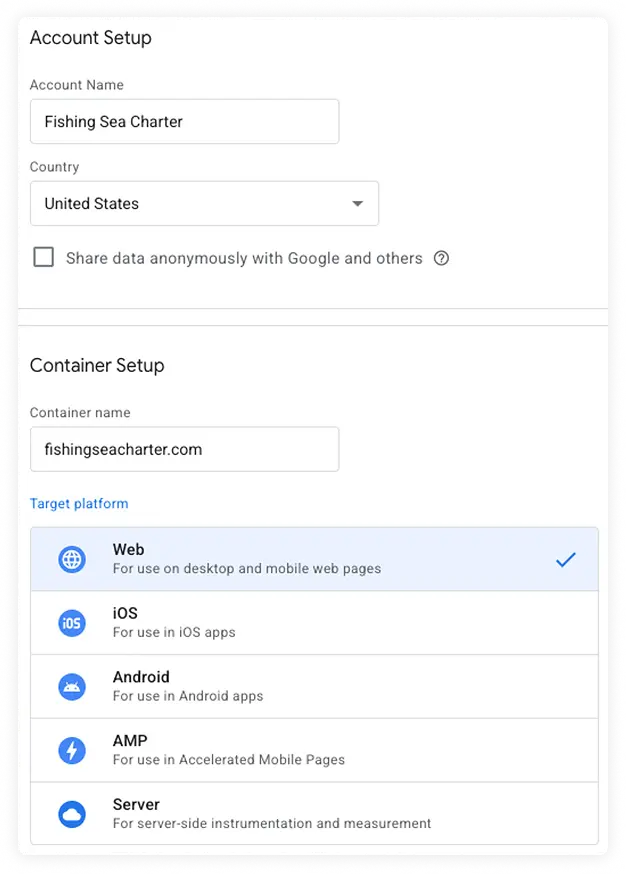Viewport: 626px width, 875px height.
Task: Click the Web globe icon
Action: point(72,559)
